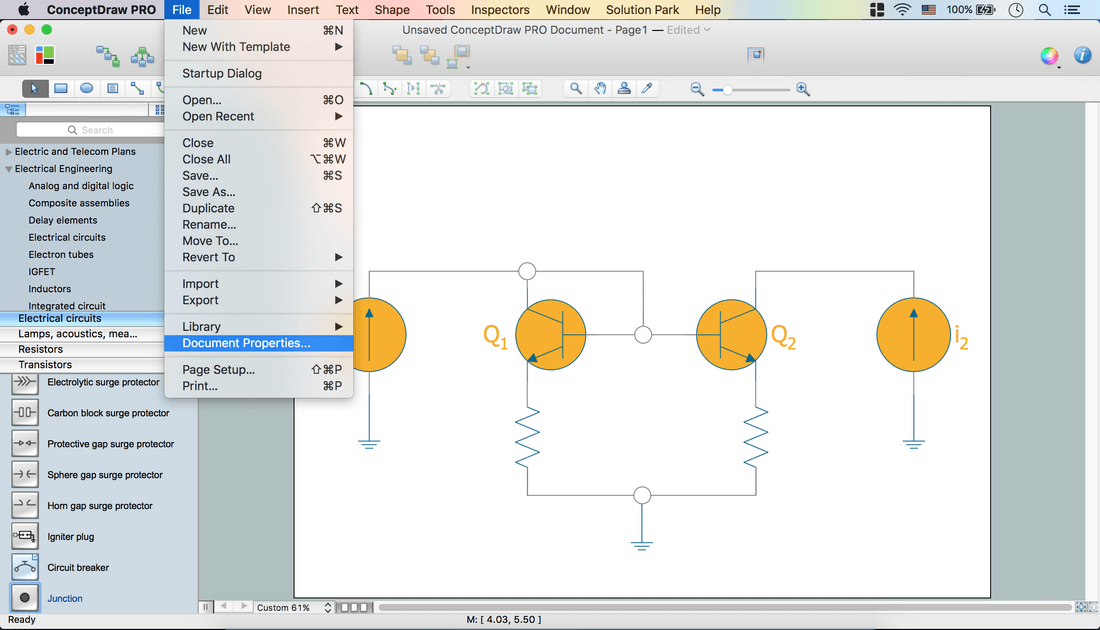Open the Inspectors menu
Image resolution: width=1100 pixels, height=630 pixels.
(x=500, y=10)
